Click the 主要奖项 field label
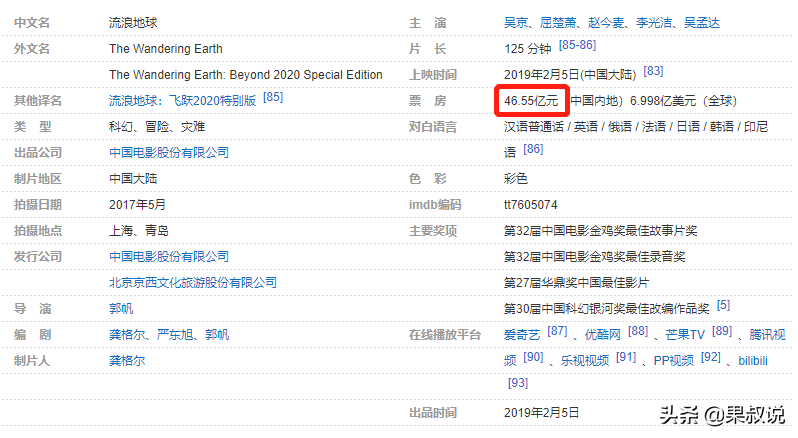Image resolution: width=798 pixels, height=438 pixels. (433, 231)
